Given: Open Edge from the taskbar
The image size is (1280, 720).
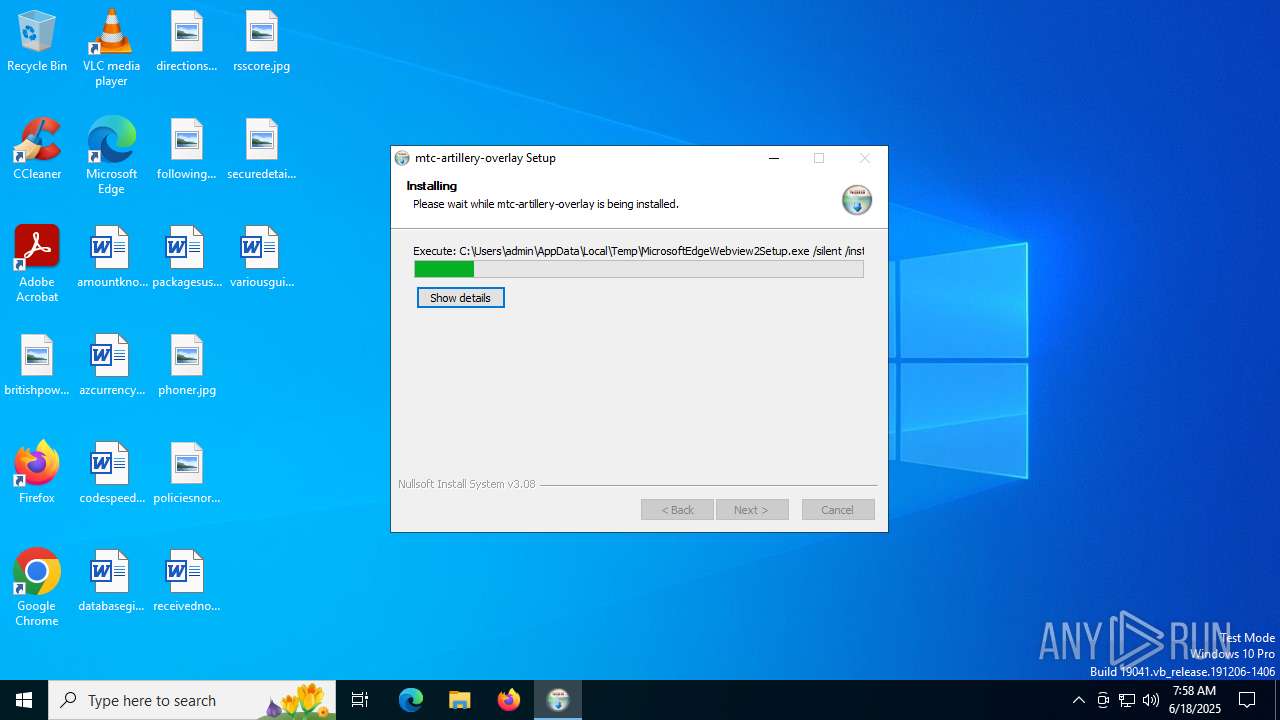Looking at the screenshot, I should [411, 700].
